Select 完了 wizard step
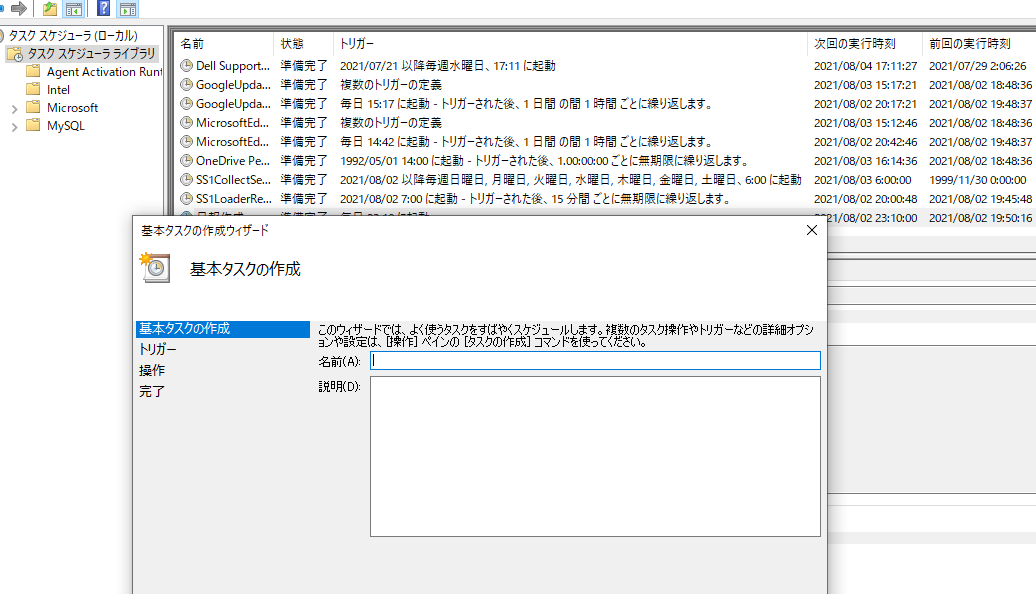 click(151, 391)
